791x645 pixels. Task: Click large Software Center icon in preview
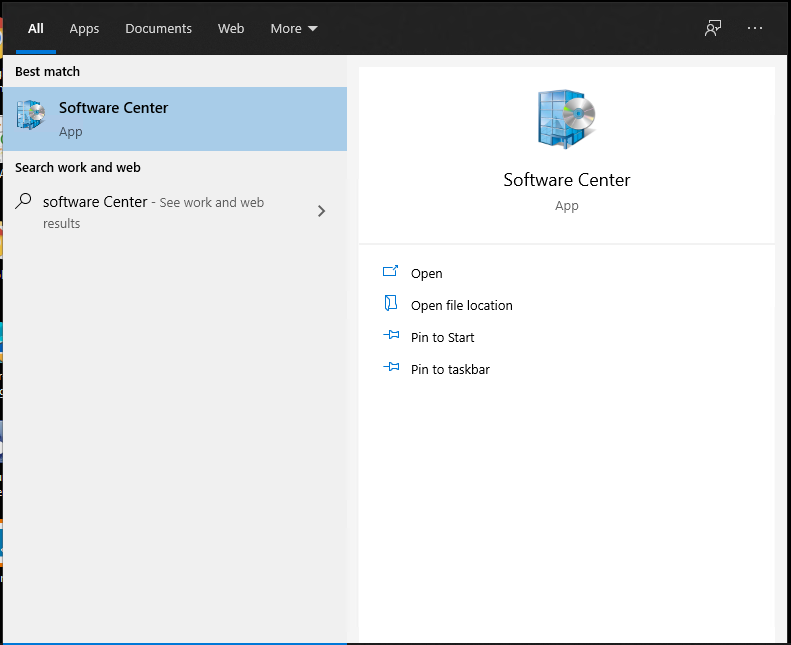[x=566, y=119]
